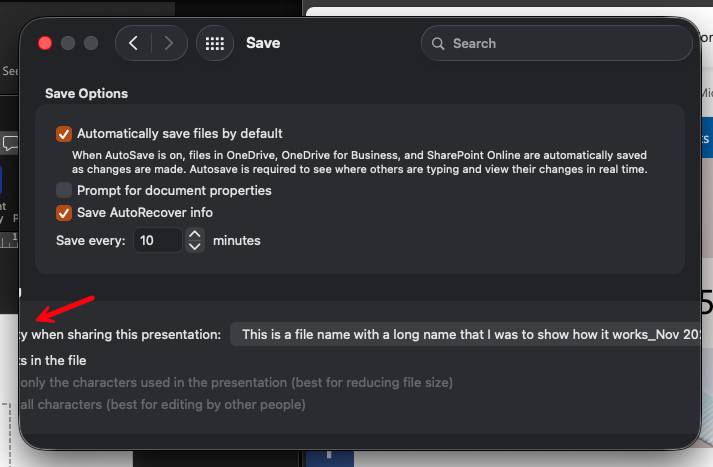This screenshot has width=713, height=467.
Task: Go forward using the right chevron
Action: coord(169,43)
